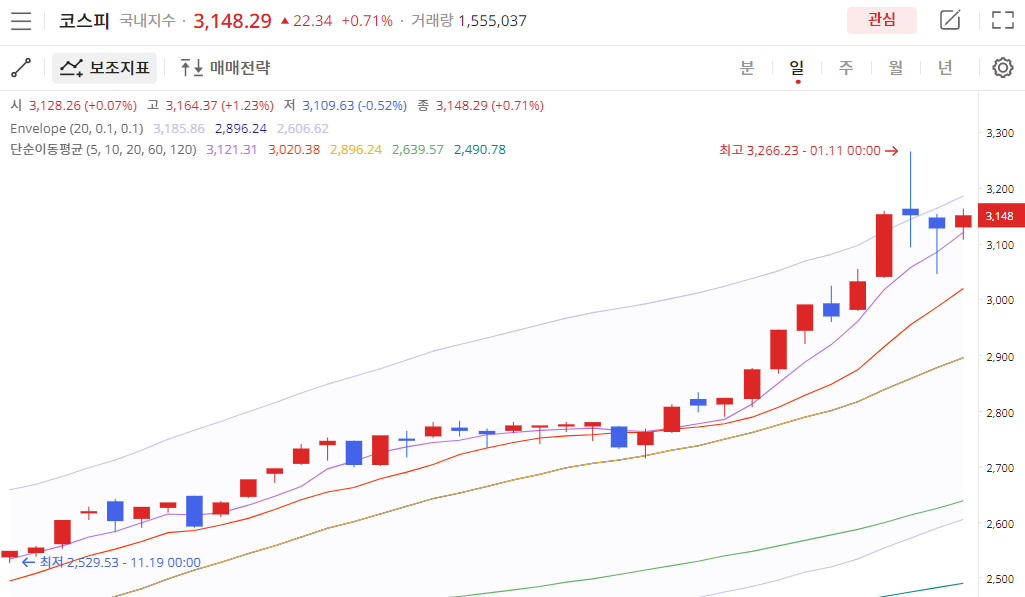Switch to 일 daily timeframe
Screen dimensions: 1025x597
pos(797,68)
